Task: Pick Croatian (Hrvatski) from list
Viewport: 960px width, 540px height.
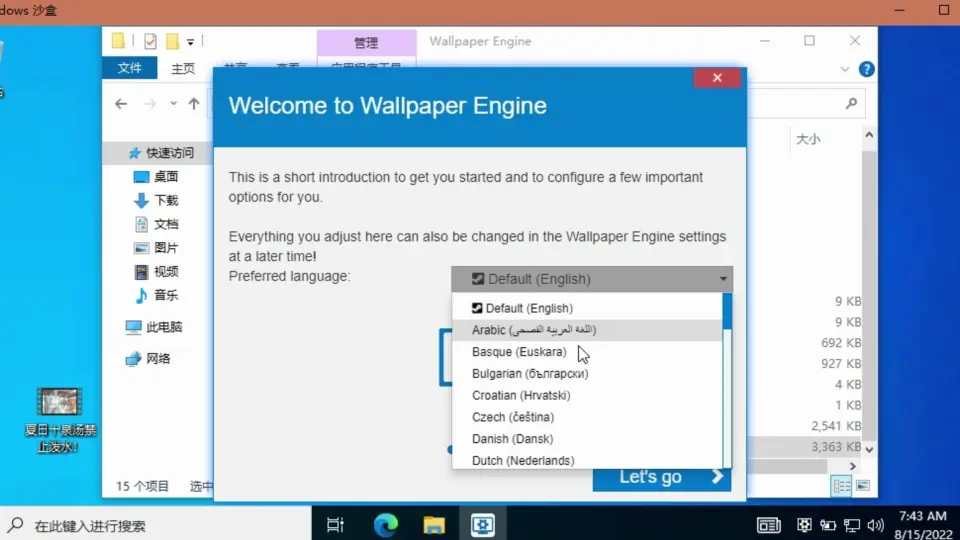Action: coord(587,396)
